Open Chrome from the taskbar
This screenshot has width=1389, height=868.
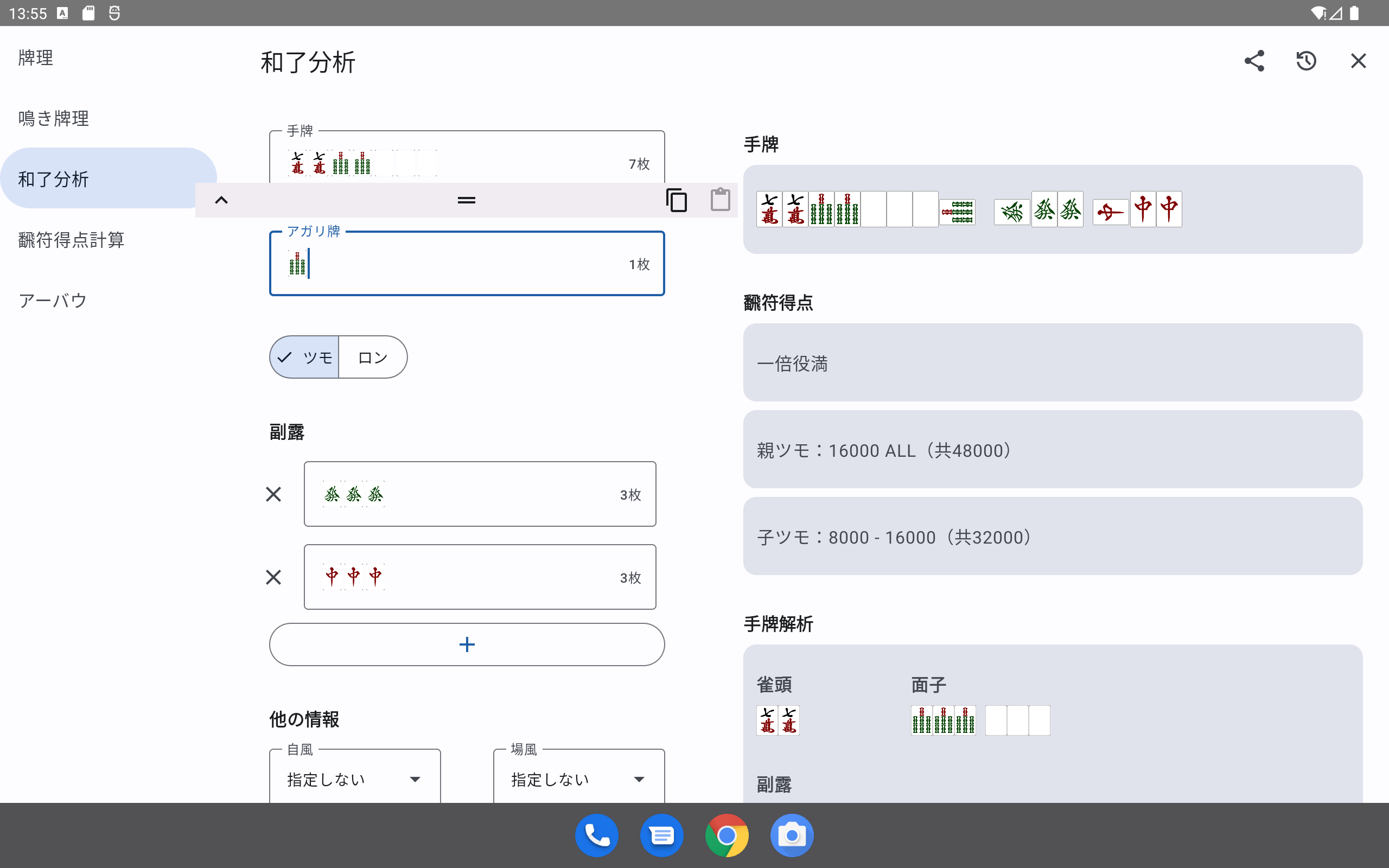pos(727,835)
